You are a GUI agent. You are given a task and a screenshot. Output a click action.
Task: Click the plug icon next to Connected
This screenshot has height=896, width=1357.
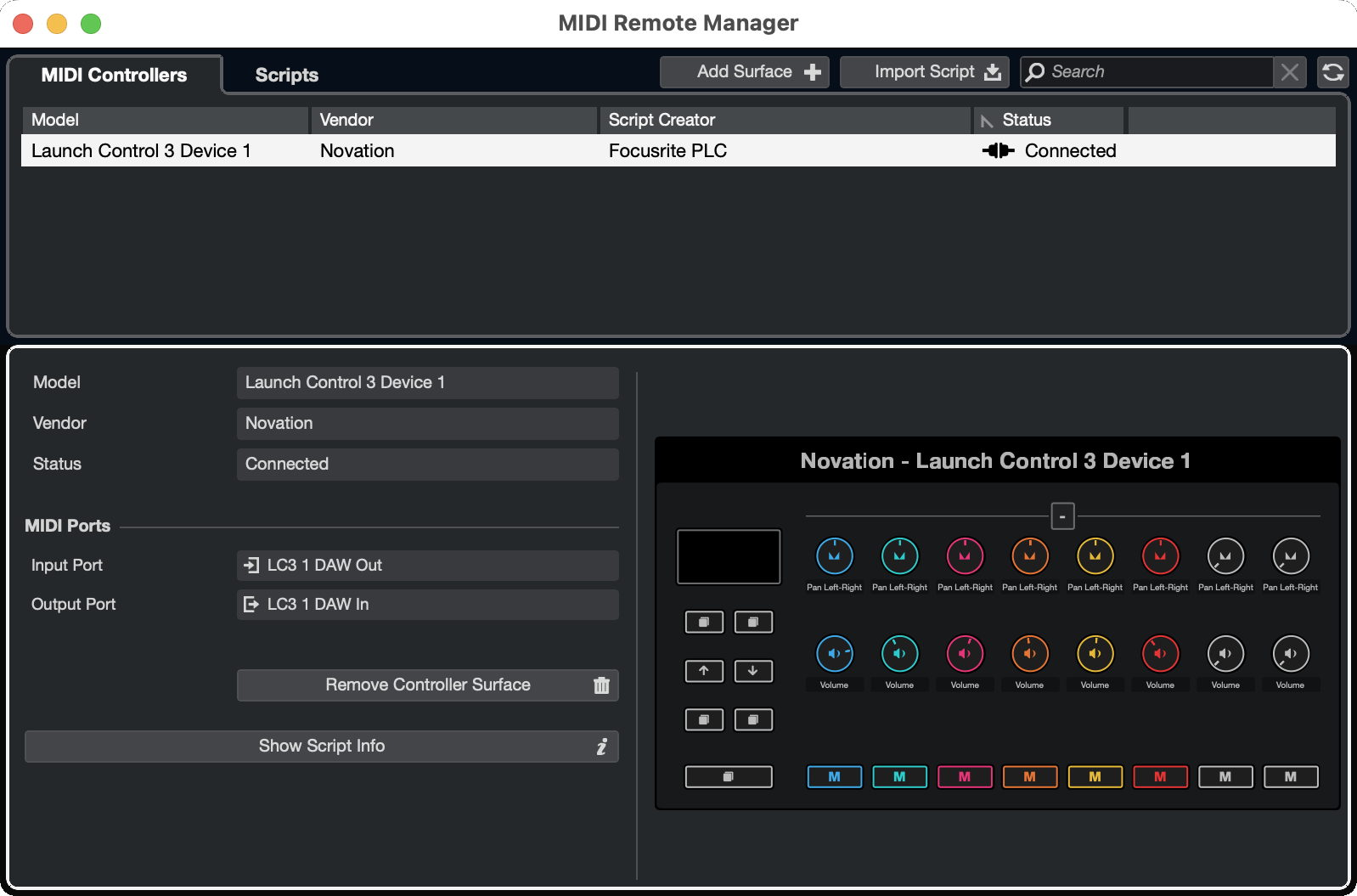coord(998,150)
